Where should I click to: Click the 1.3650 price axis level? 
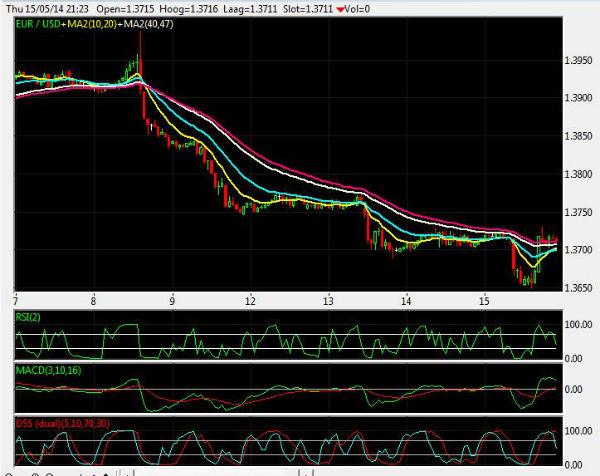click(578, 288)
